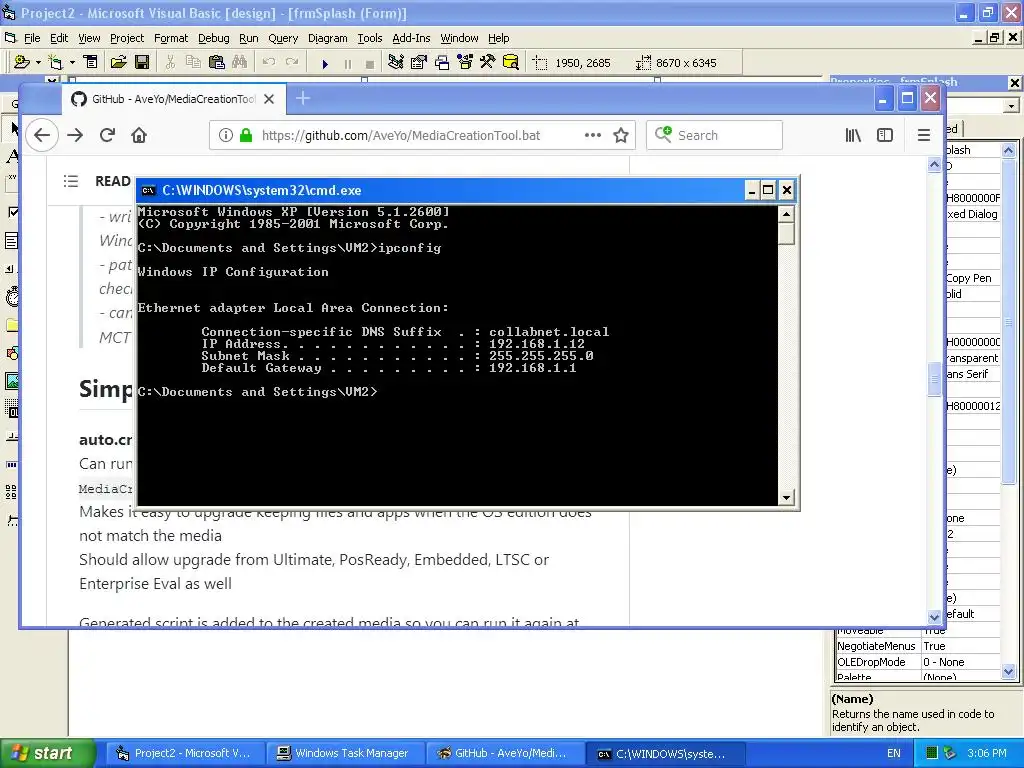
Task: Open the Project menu
Action: pyautogui.click(x=127, y=38)
